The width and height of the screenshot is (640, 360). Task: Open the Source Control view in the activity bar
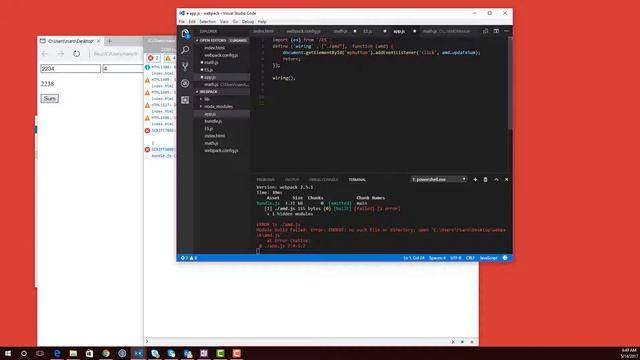tap(185, 67)
